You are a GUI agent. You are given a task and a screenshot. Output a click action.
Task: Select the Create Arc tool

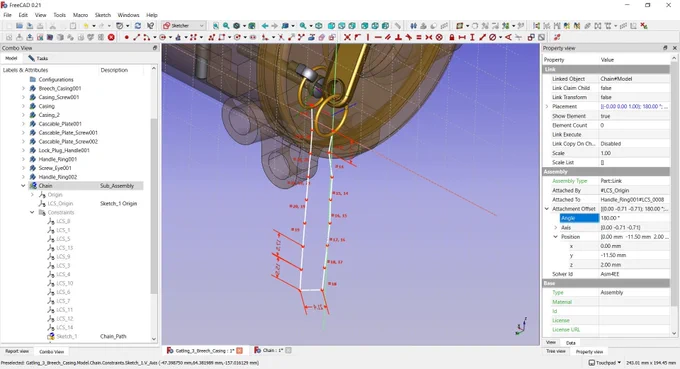pyautogui.click(x=147, y=37)
